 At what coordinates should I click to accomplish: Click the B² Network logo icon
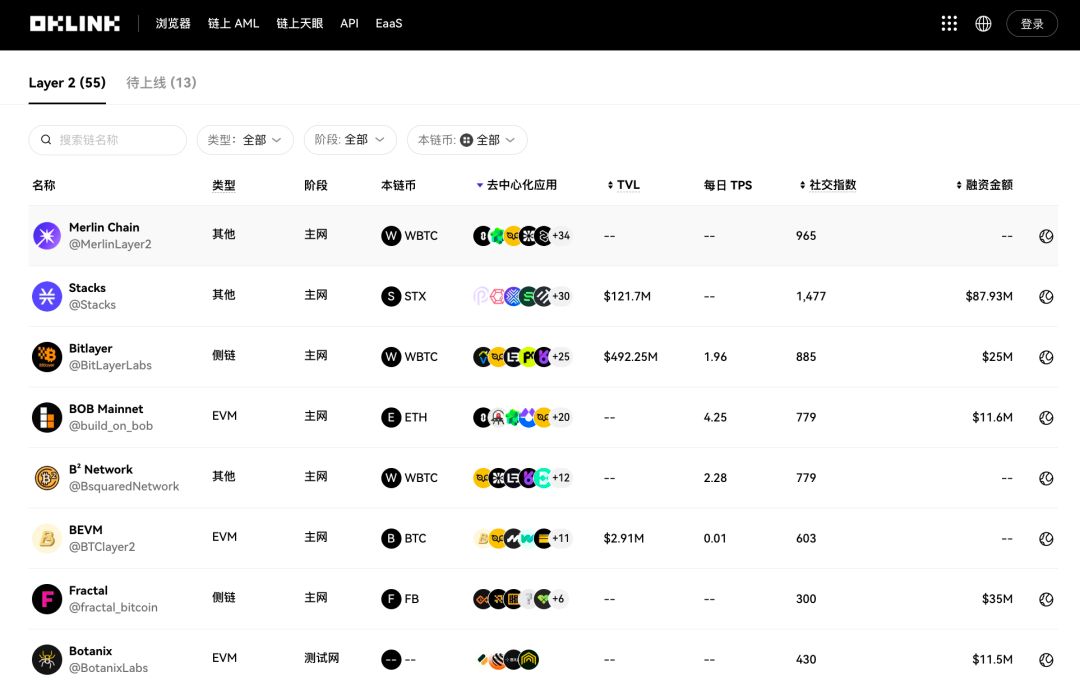click(47, 478)
